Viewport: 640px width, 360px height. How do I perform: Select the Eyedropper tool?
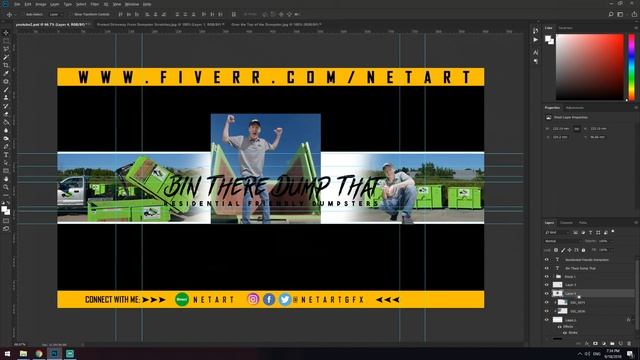coord(6,73)
